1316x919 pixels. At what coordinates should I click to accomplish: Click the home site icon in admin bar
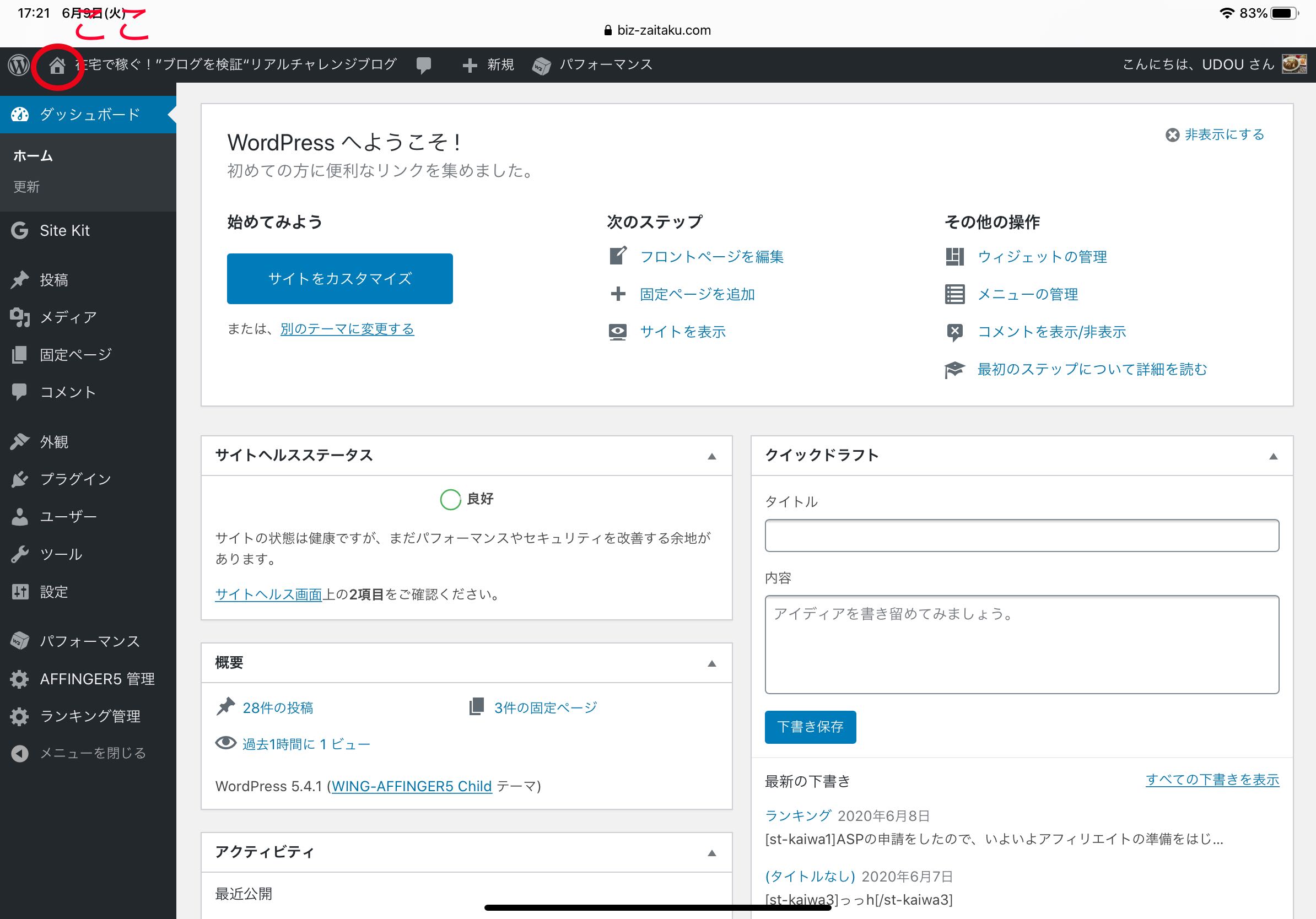tap(57, 66)
